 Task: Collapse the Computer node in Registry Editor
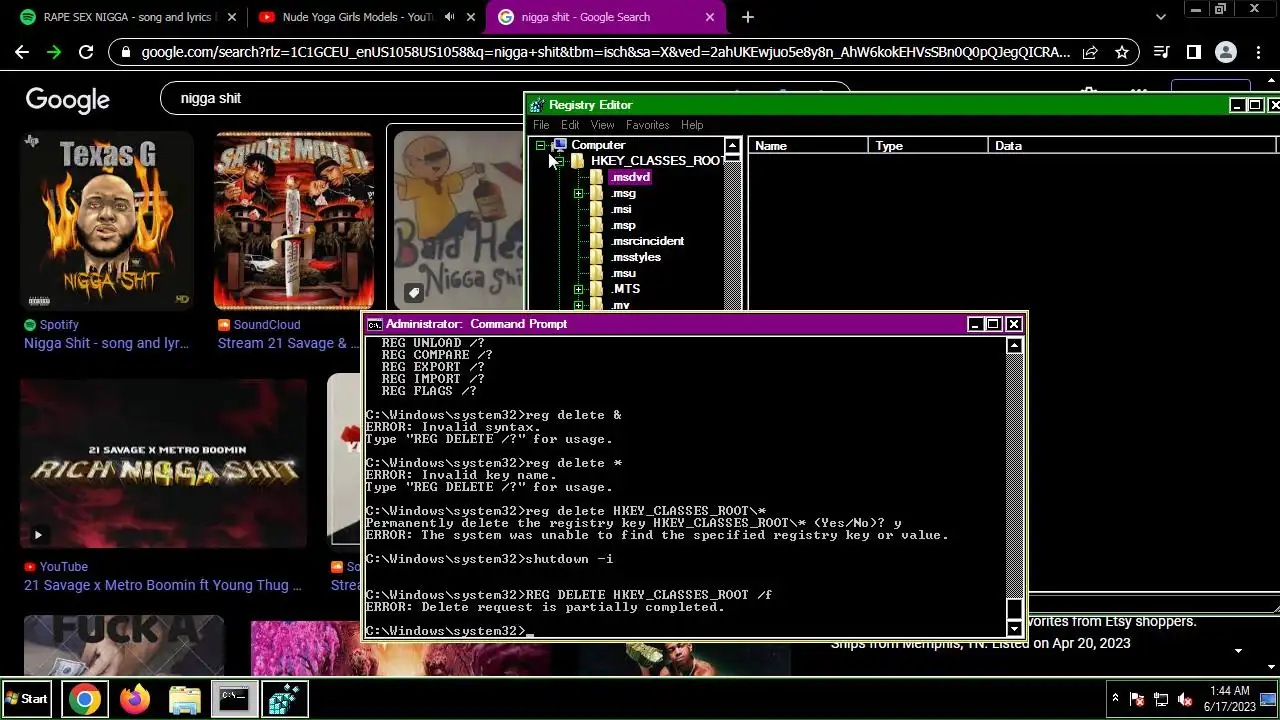click(540, 145)
